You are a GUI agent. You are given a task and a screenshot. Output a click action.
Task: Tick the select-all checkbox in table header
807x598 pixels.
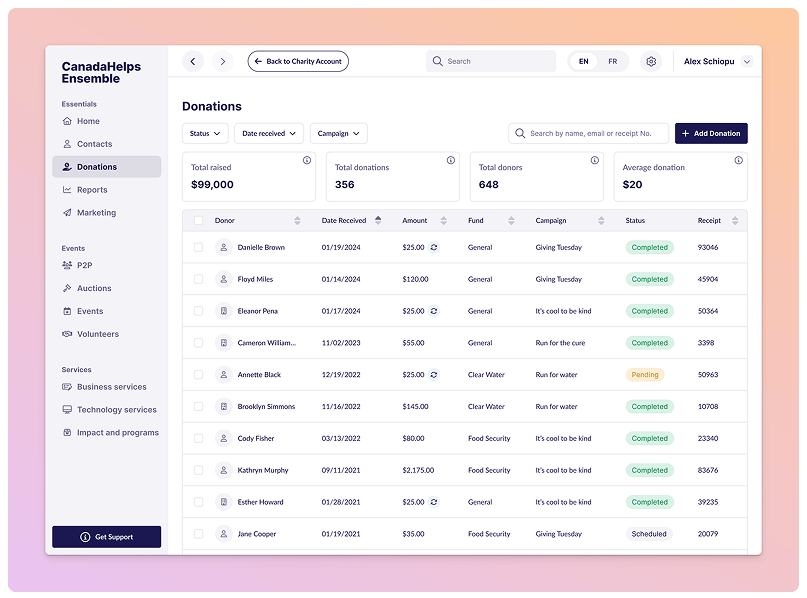[198, 220]
